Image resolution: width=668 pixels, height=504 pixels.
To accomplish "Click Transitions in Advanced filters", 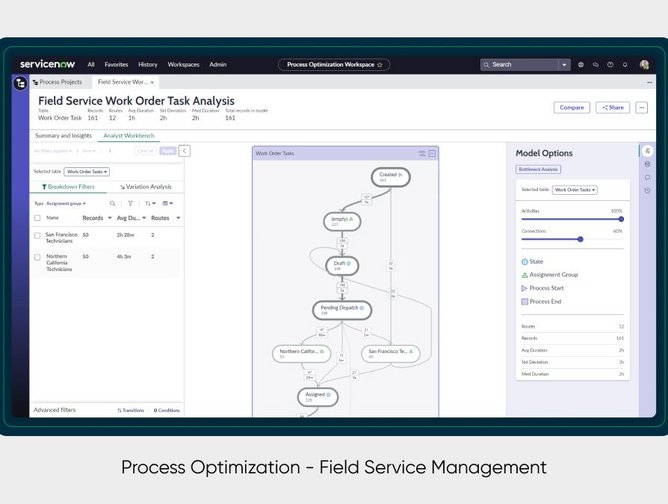I will [x=131, y=410].
